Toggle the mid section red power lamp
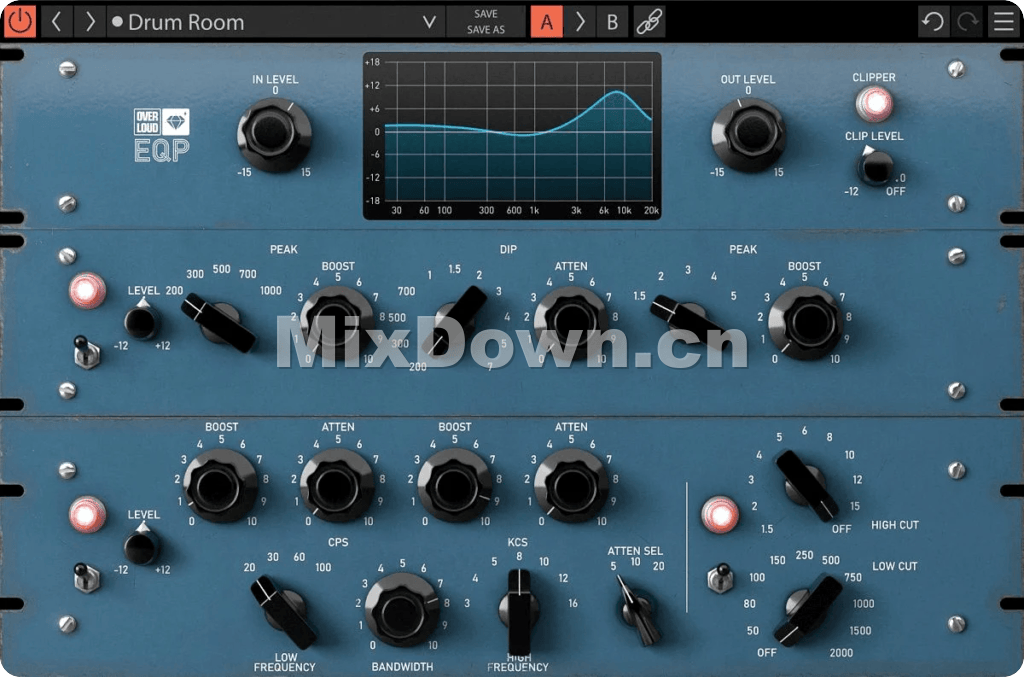1024x677 pixels. [88, 291]
